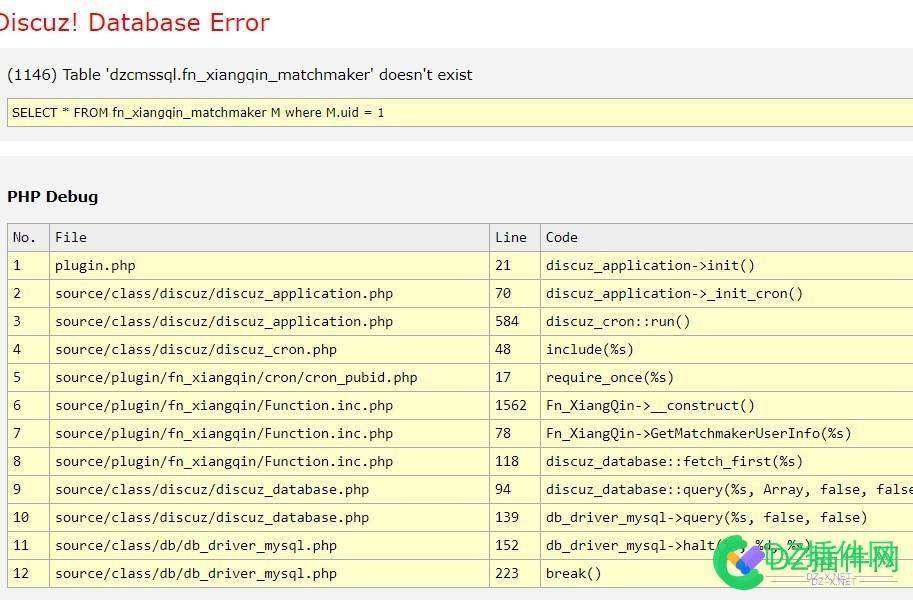
Task: Click the Code column header
Action: pyautogui.click(x=561, y=238)
